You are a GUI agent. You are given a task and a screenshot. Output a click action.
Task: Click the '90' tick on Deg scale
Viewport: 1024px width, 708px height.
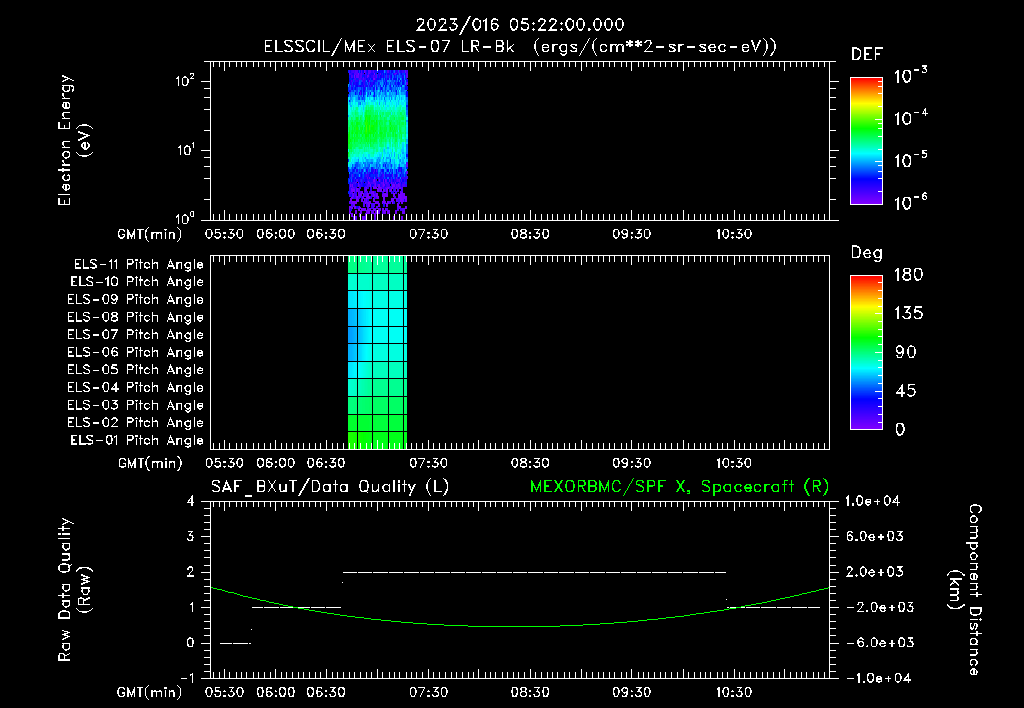tap(906, 353)
